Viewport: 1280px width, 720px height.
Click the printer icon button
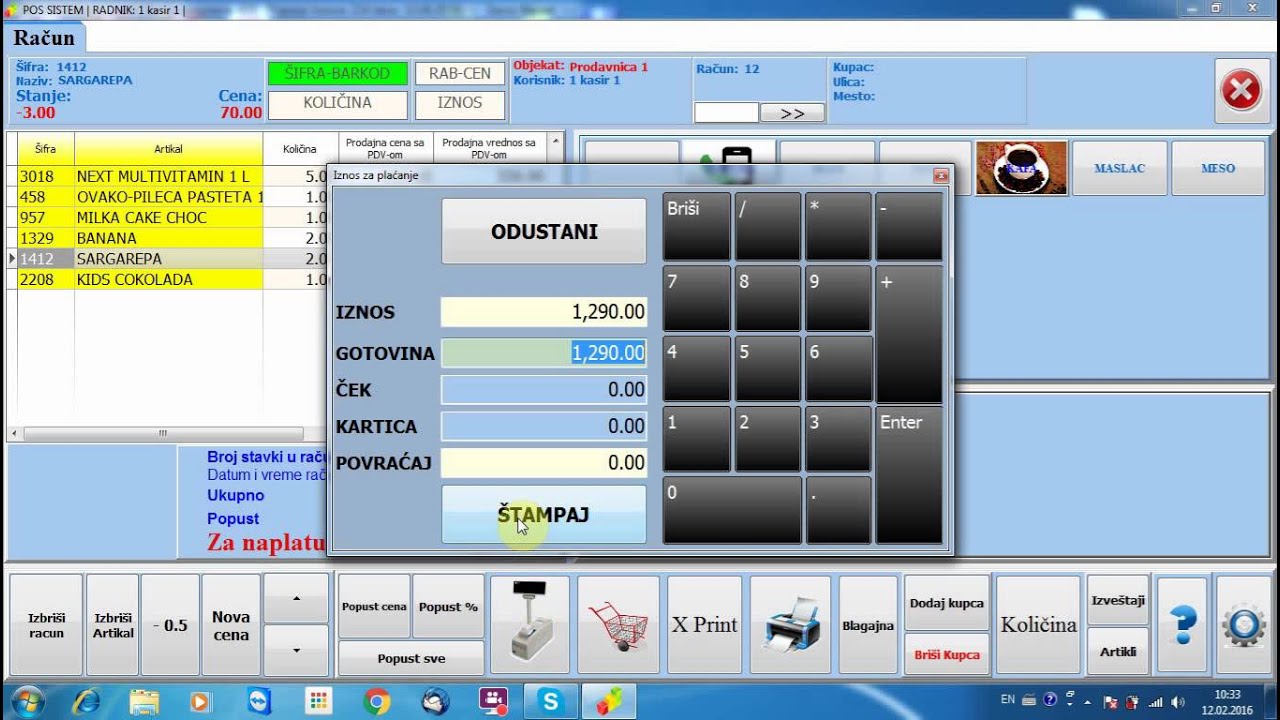coord(791,624)
